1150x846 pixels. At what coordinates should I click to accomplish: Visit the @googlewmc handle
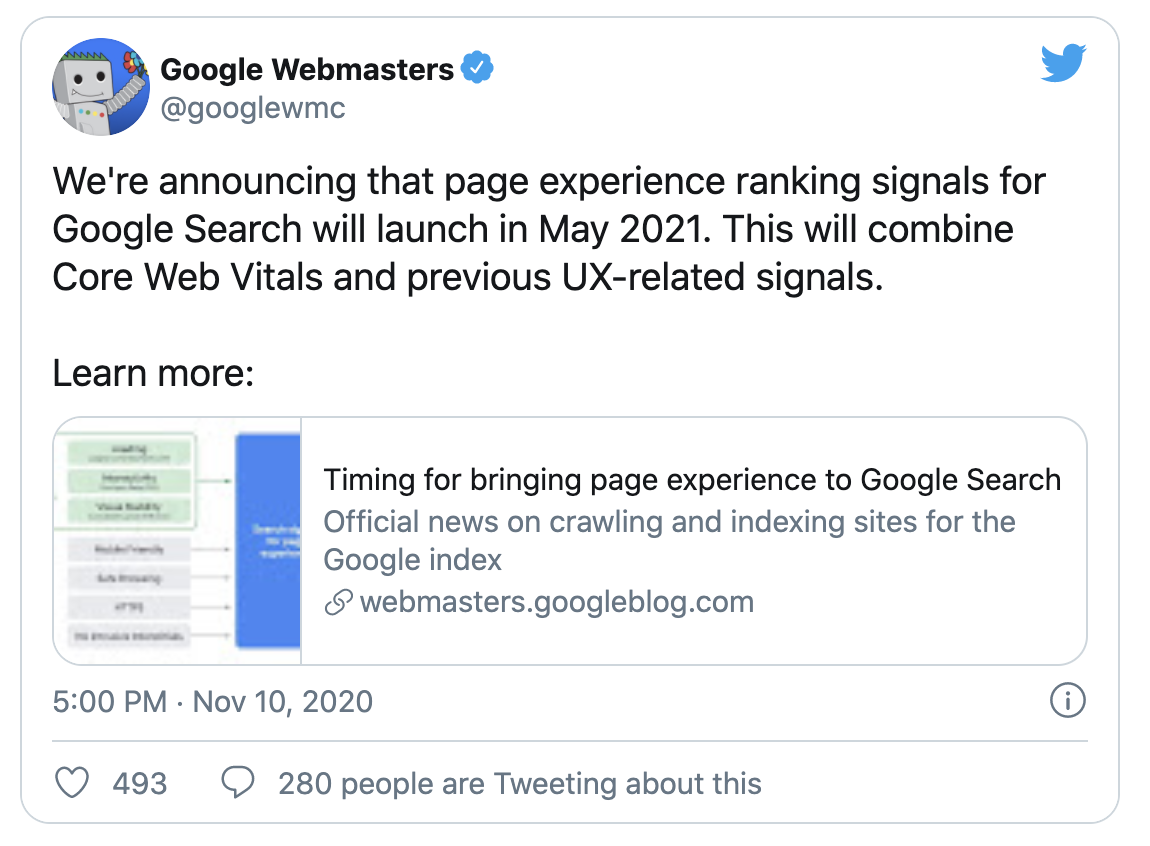[x=252, y=107]
